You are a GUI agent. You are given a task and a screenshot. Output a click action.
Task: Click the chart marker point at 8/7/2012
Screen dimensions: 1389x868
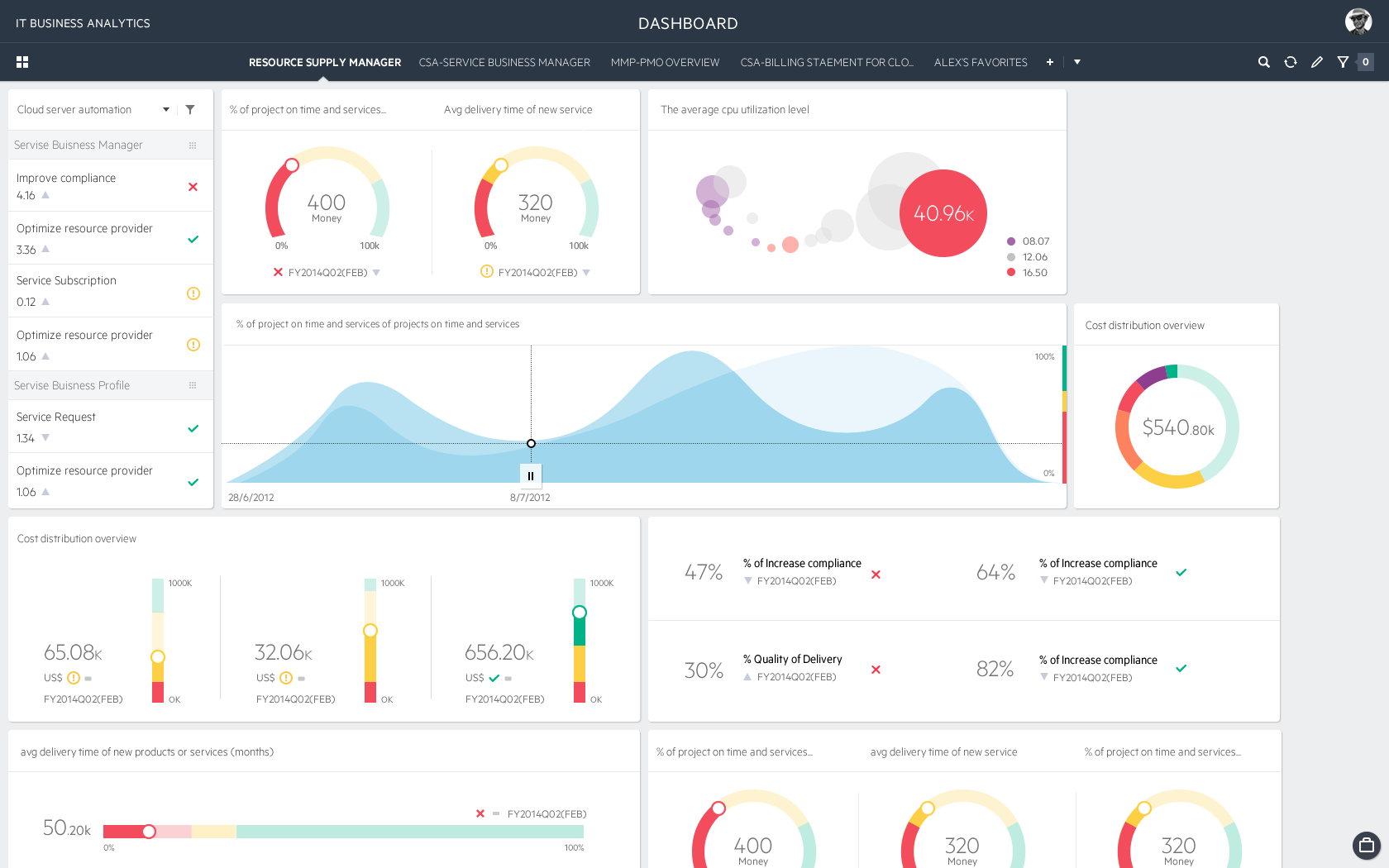point(531,444)
